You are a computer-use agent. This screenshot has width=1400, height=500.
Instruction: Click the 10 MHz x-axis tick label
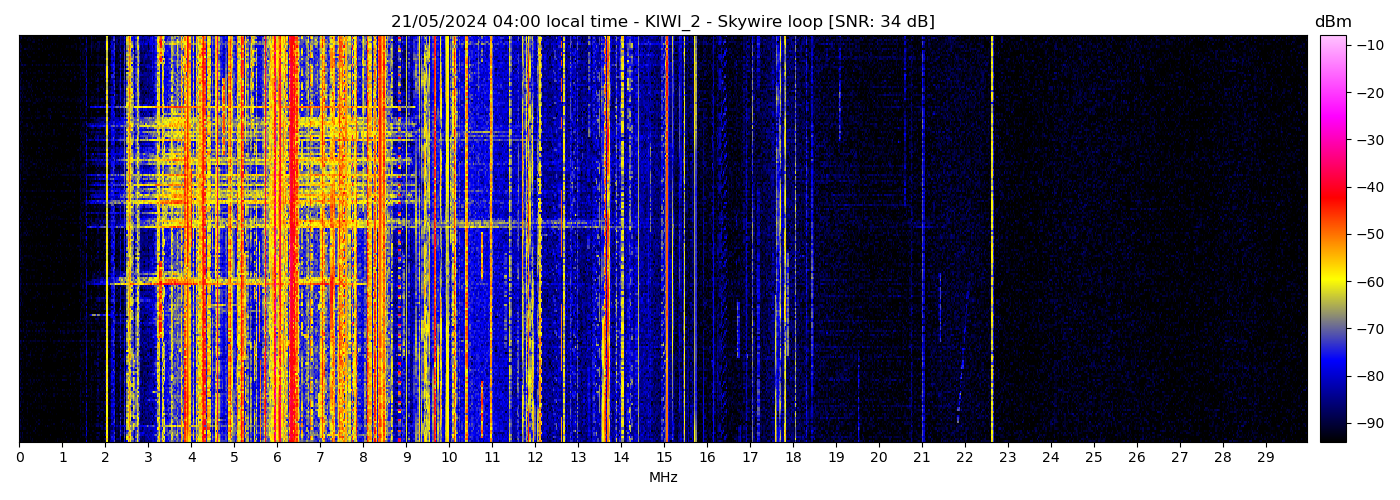(449, 458)
